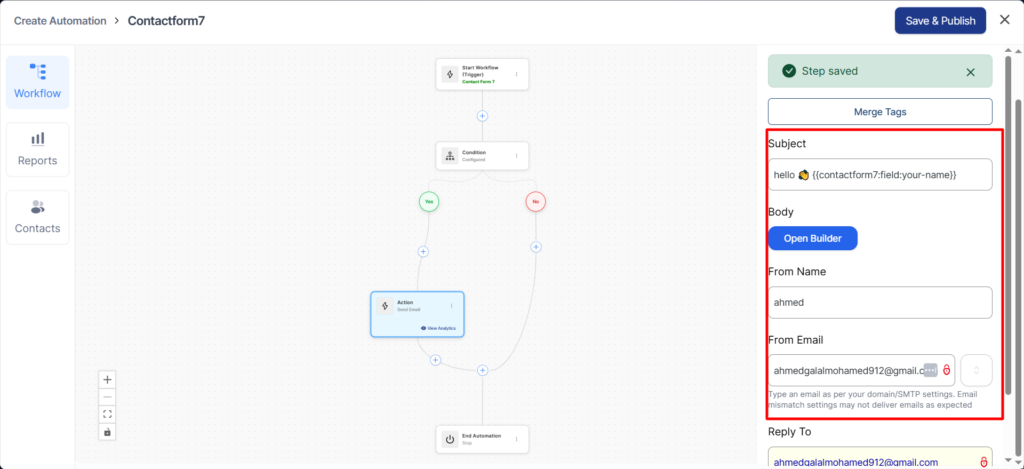
Task: Zoom out on the workflow canvas
Action: [x=108, y=397]
